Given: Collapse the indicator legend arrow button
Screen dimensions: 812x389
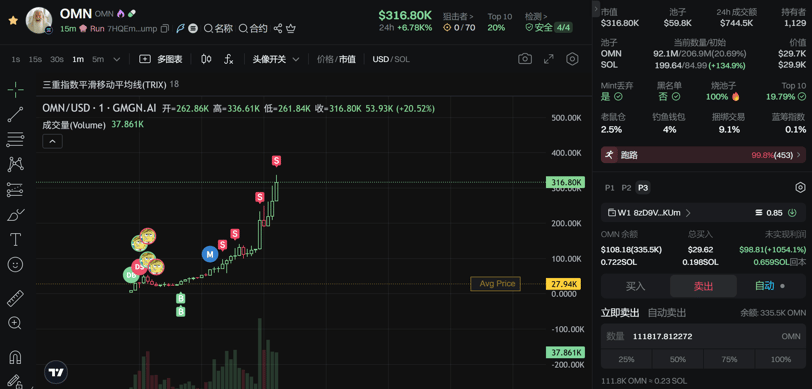Looking at the screenshot, I should point(52,141).
